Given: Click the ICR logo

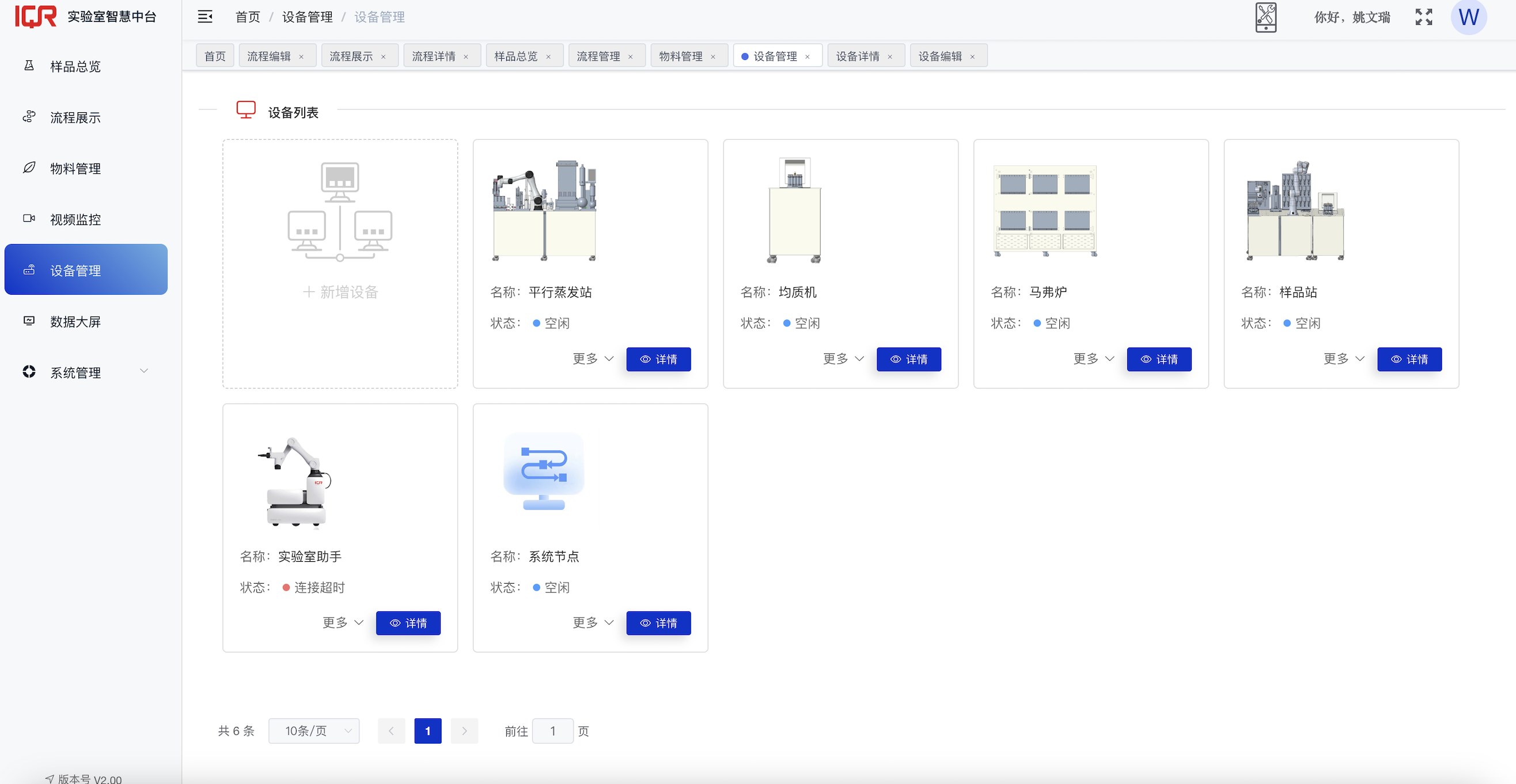Looking at the screenshot, I should [36, 17].
